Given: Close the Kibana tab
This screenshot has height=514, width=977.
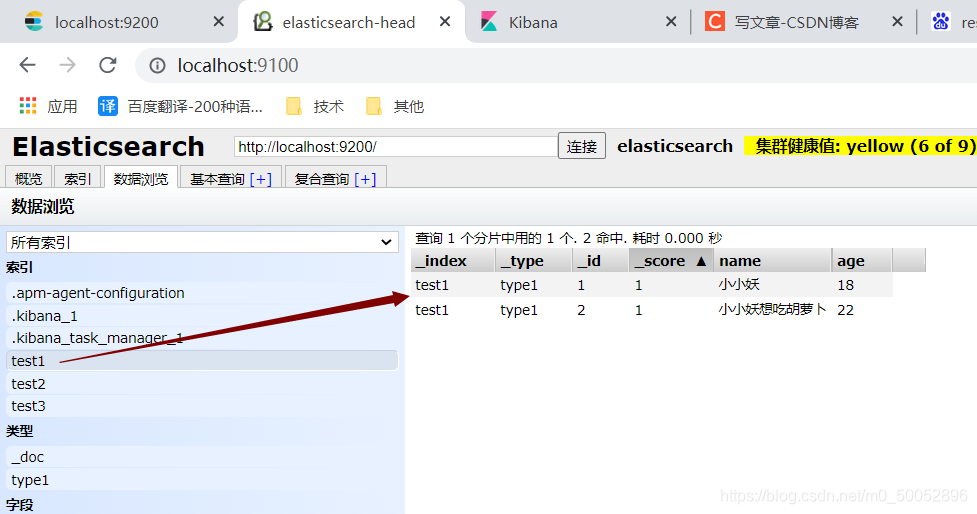Looking at the screenshot, I should click(671, 22).
